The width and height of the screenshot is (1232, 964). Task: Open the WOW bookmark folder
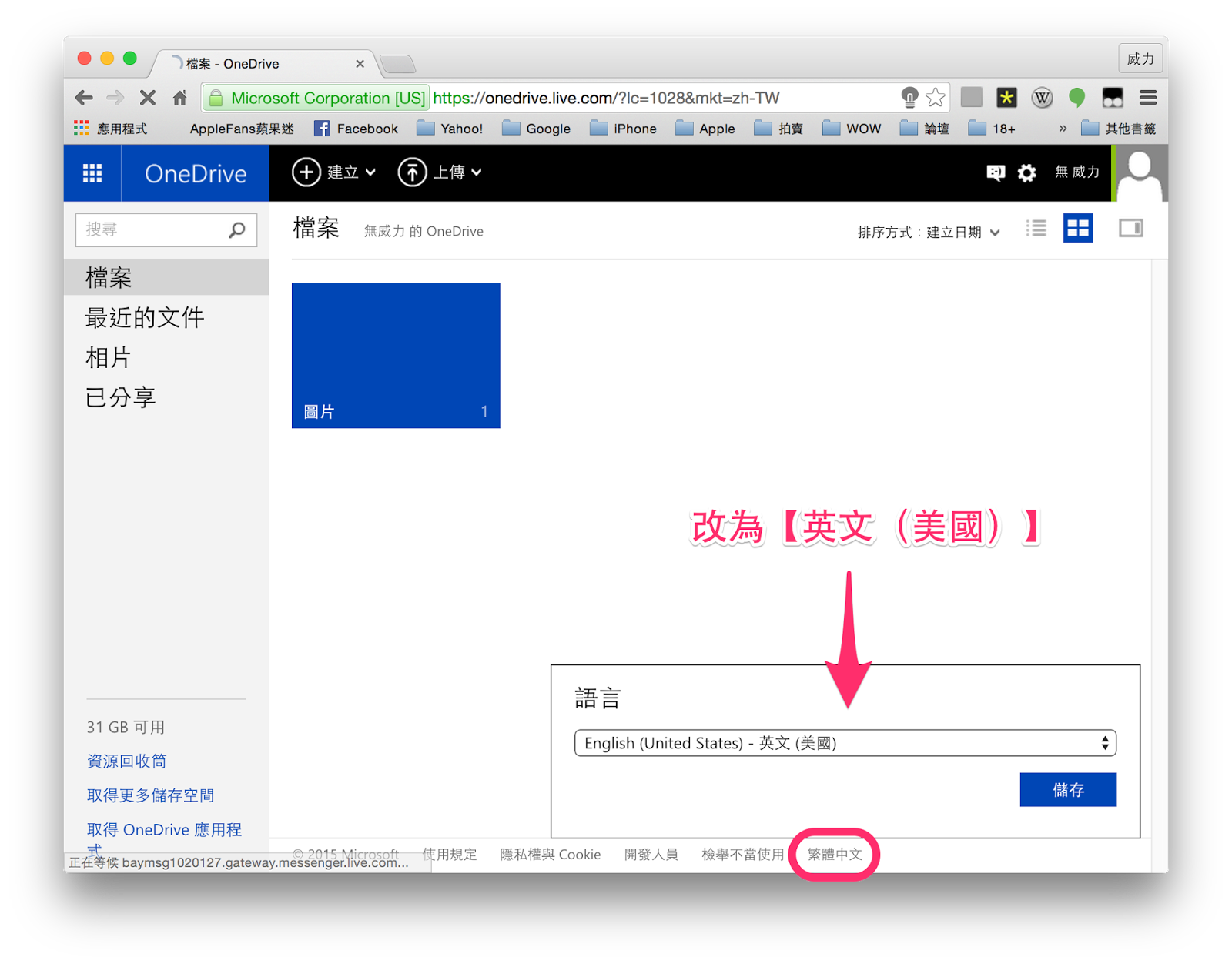click(852, 129)
